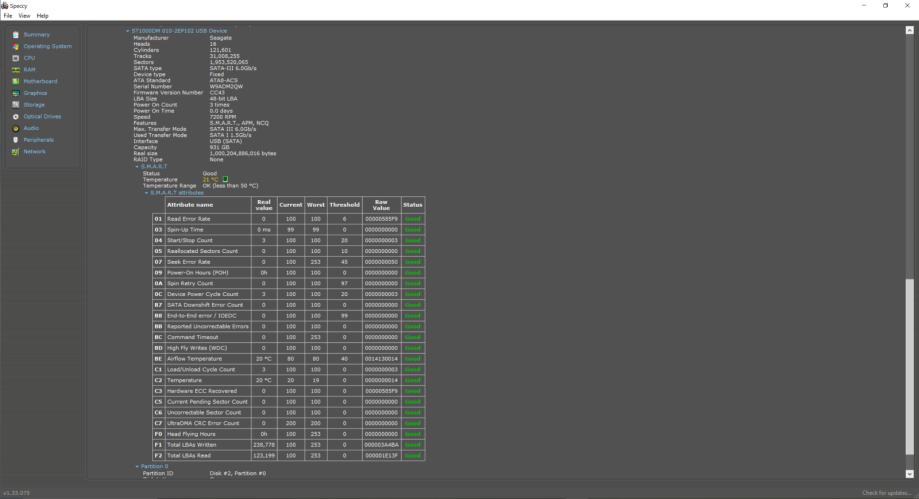Screen dimensions: 919x499
Task: Select the Storage section label
Action: pos(34,105)
